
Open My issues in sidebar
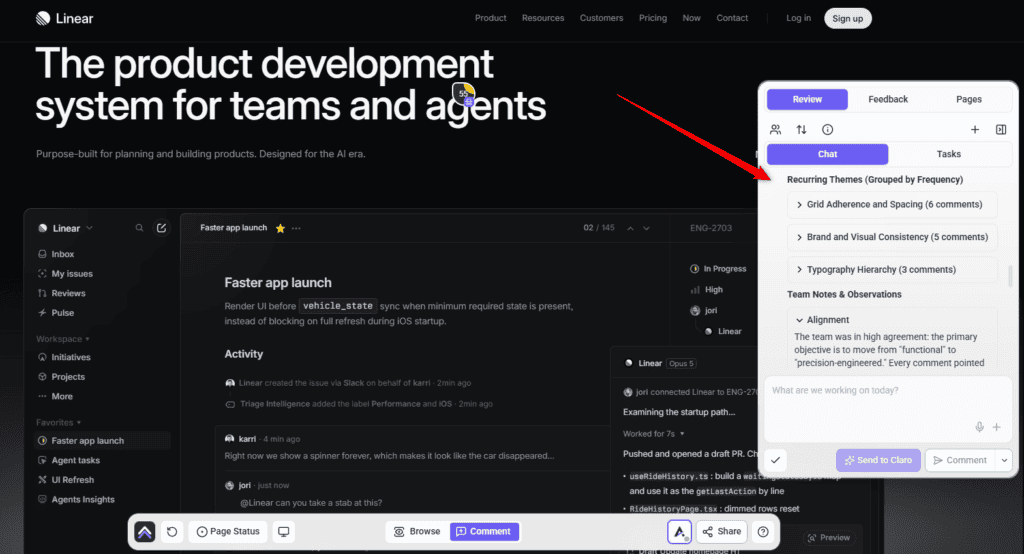pos(65,274)
